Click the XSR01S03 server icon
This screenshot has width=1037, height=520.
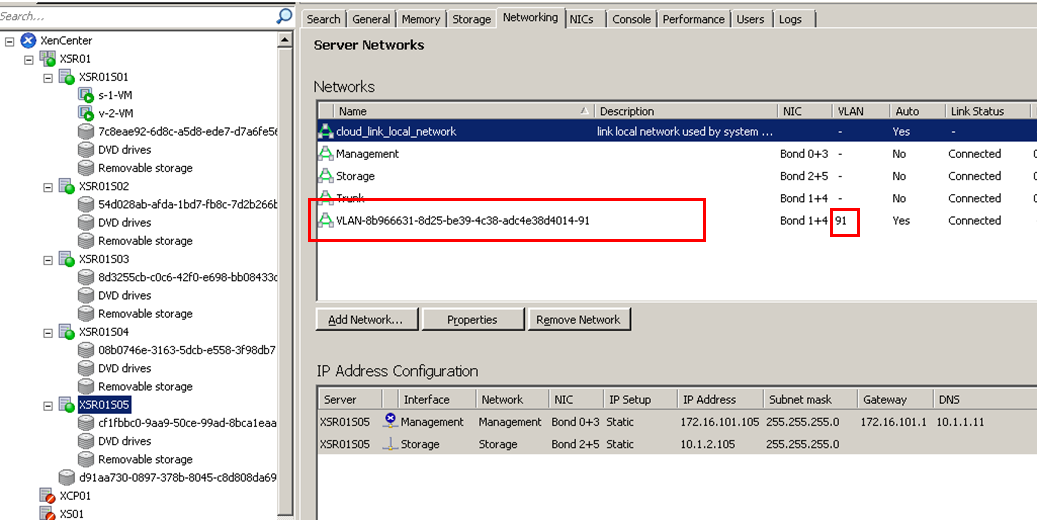66,259
